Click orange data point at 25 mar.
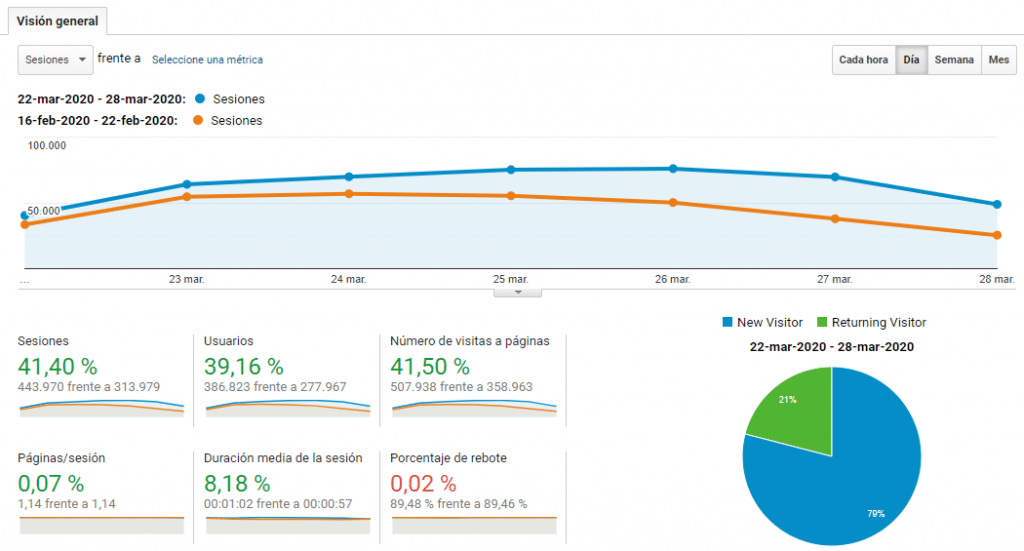This screenshot has width=1024, height=551. point(511,196)
